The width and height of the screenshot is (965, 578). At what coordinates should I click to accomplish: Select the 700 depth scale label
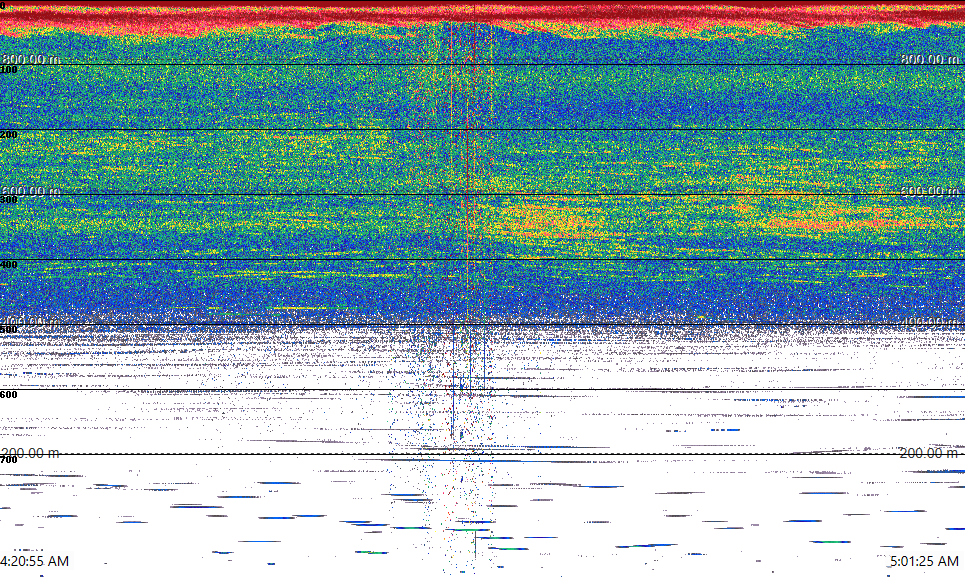pyautogui.click(x=9, y=460)
